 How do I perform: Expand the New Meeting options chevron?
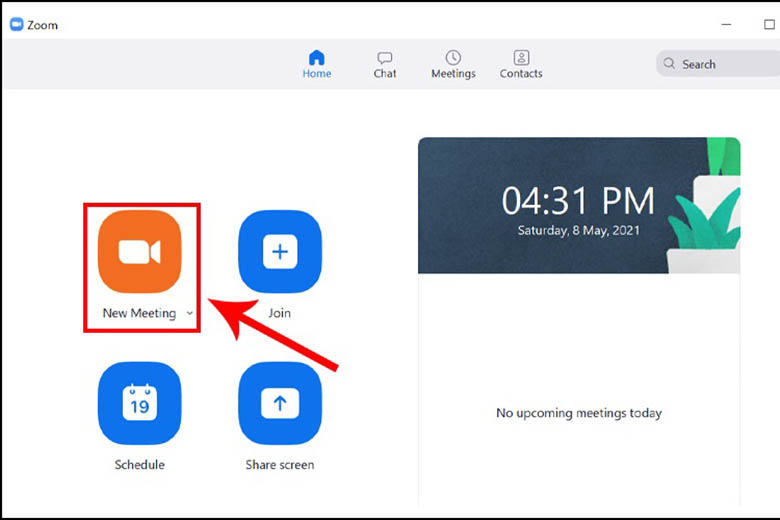point(190,314)
